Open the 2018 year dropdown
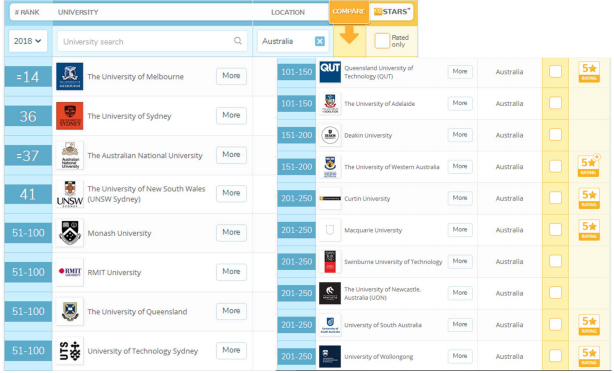The height and width of the screenshot is (373, 614). [x=28, y=41]
